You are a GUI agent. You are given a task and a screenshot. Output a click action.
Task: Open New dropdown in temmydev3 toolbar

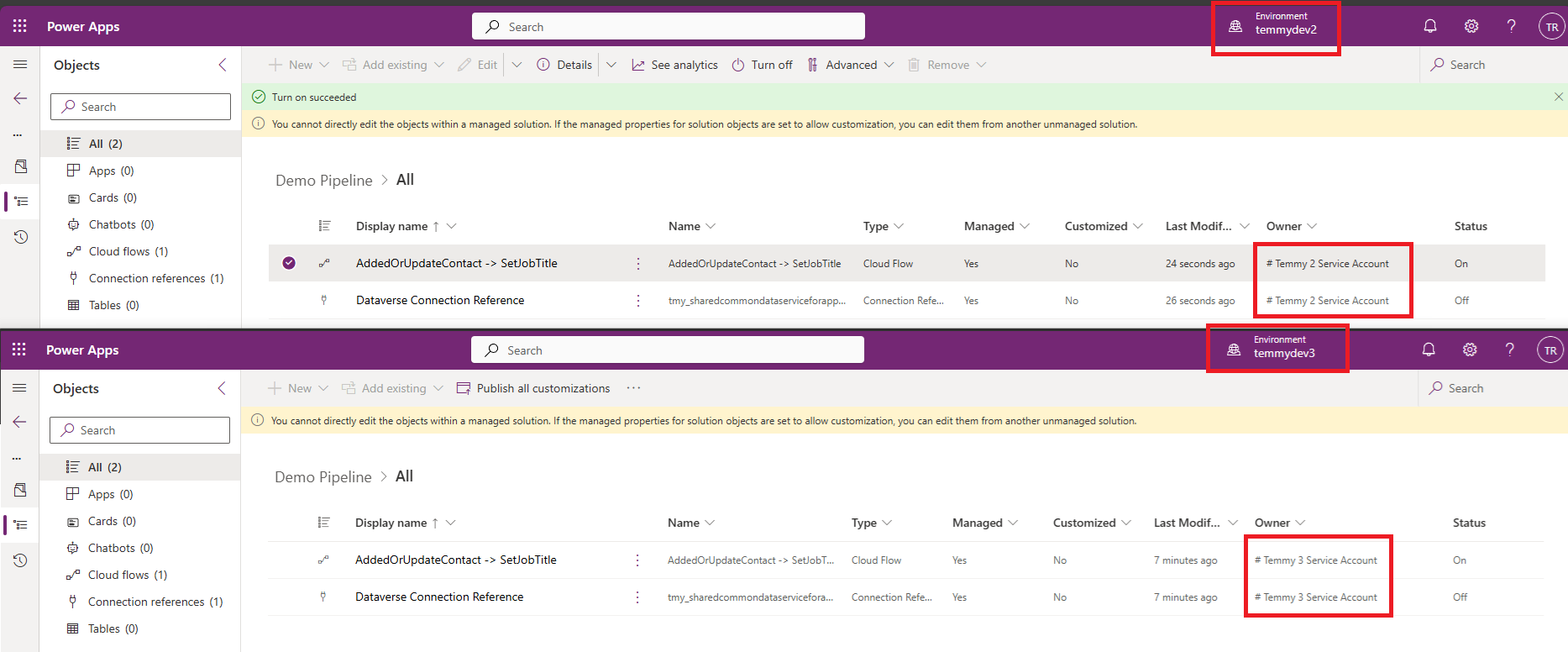pyautogui.click(x=298, y=388)
